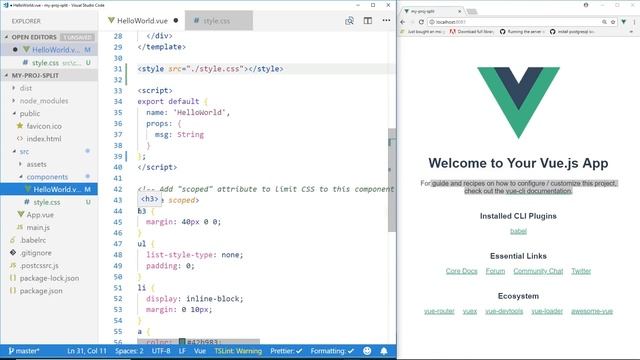Screen dimensions: 640x360
Task: Collapse the OPEN EDITORS section
Action: pos(7,37)
